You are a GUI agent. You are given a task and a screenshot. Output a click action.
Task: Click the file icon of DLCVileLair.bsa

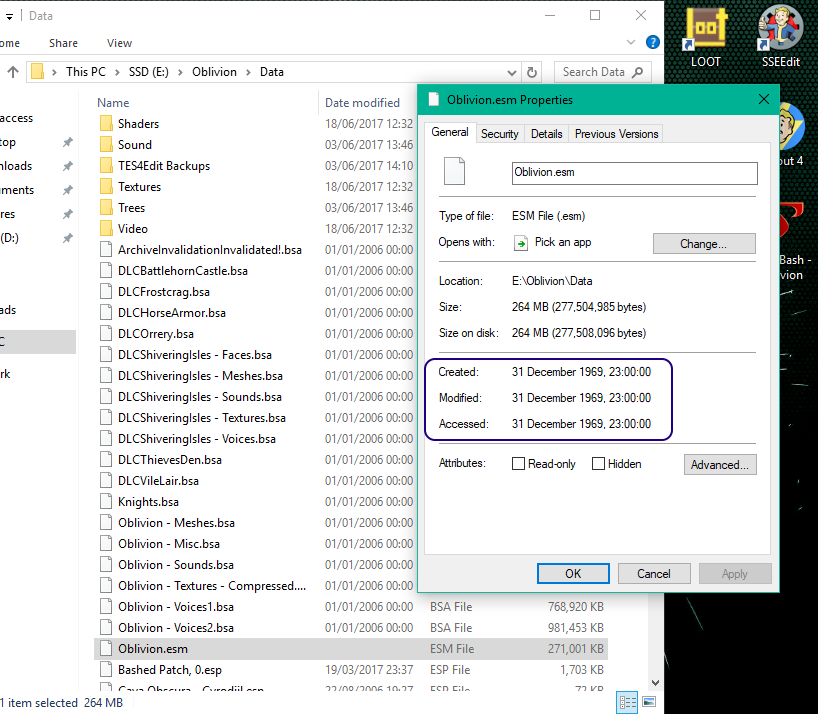coord(106,481)
